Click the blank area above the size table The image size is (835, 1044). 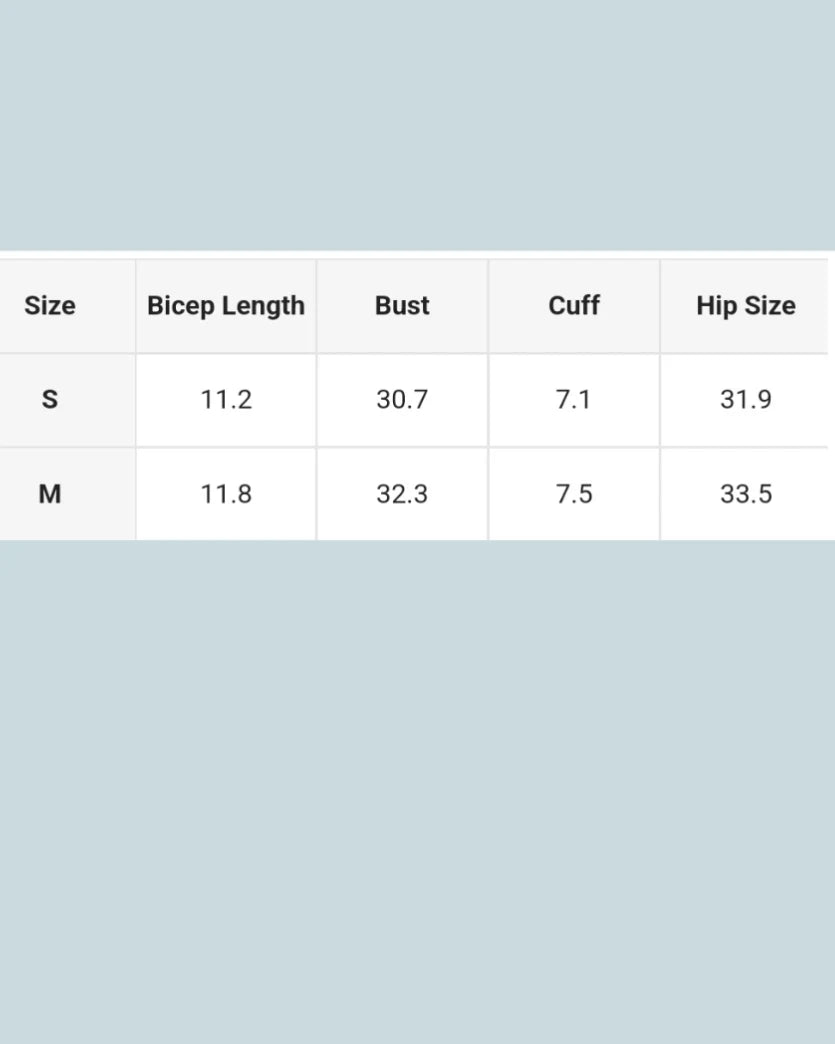(417, 125)
